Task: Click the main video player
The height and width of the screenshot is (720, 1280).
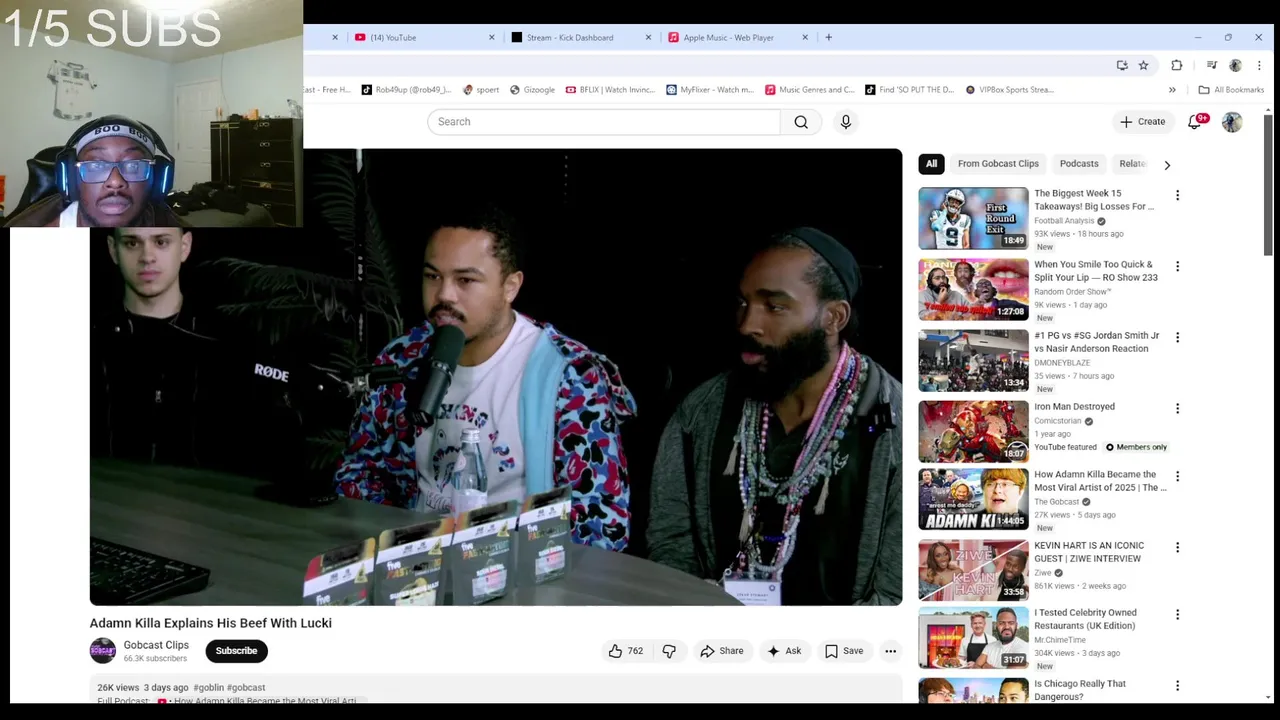Action: (496, 377)
